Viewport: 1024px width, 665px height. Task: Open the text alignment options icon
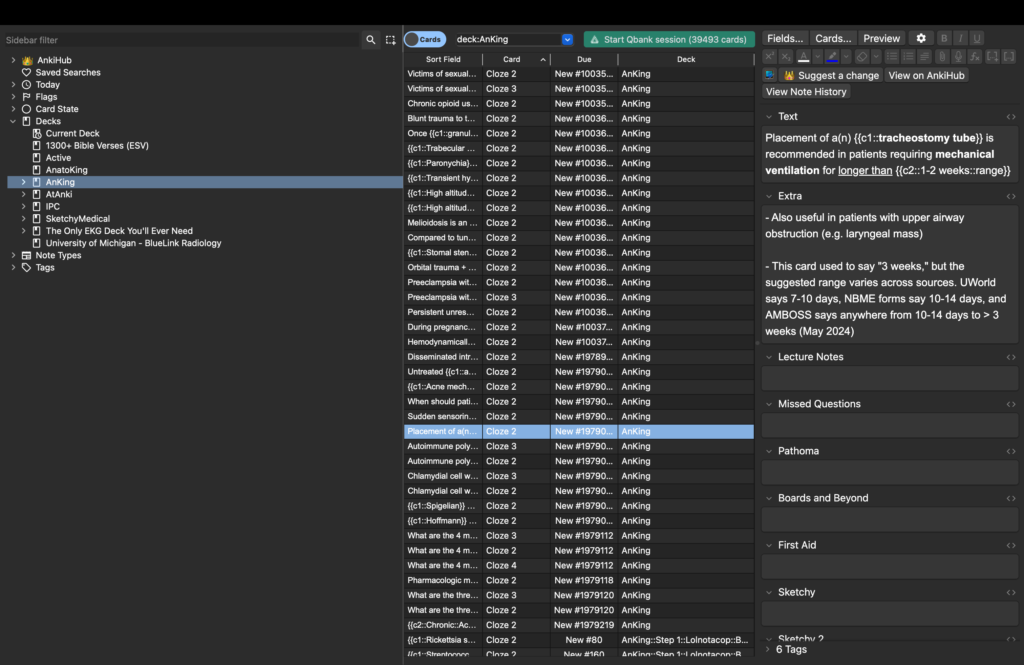925,57
